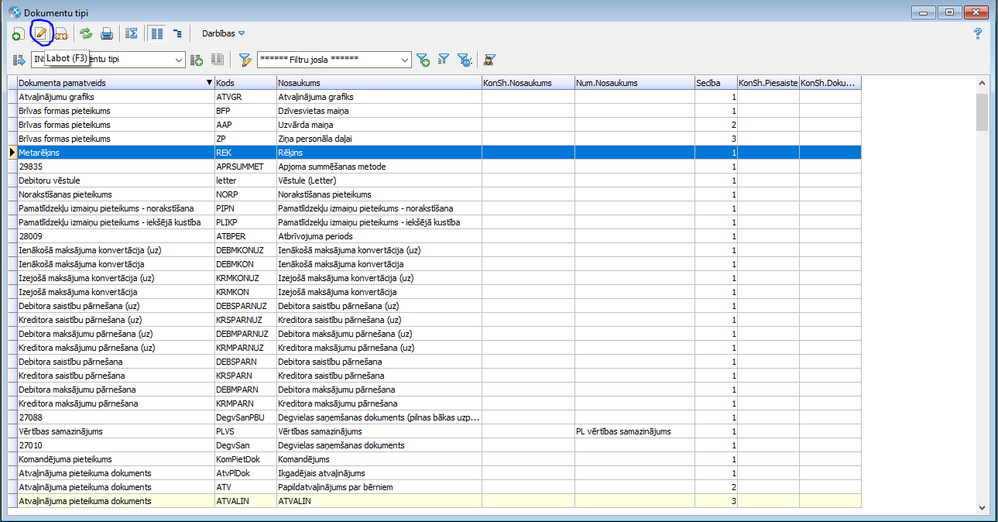
Task: Click the filter funnel with pencil icon
Action: pyautogui.click(x=244, y=60)
